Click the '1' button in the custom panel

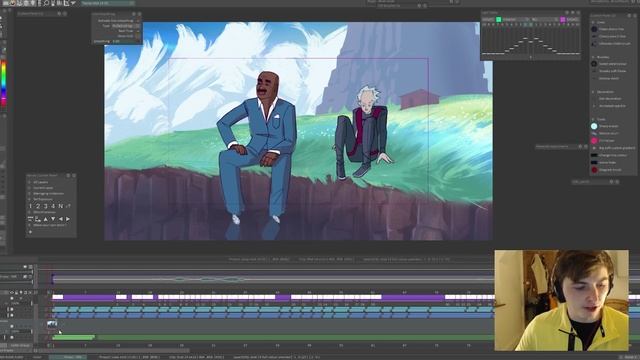[x=30, y=206]
